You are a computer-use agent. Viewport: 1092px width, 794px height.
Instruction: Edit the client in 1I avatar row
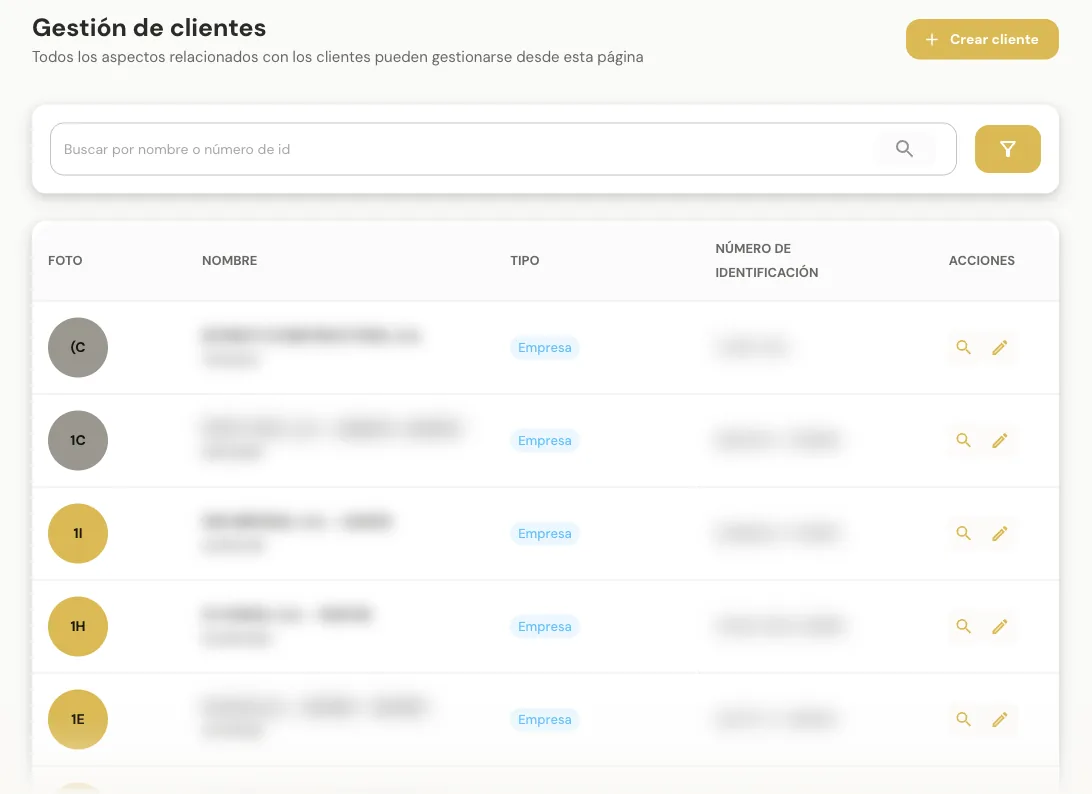click(x=999, y=533)
